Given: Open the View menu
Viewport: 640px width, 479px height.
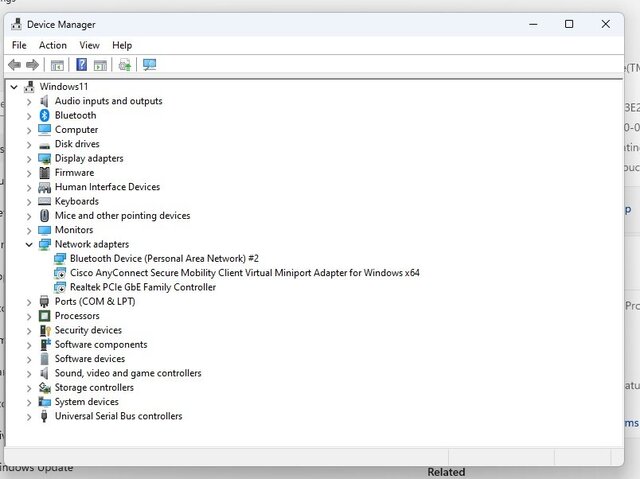Looking at the screenshot, I should [x=89, y=45].
